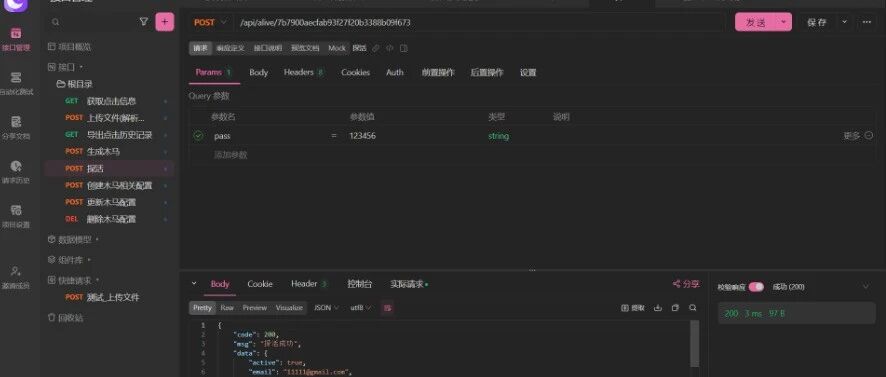The width and height of the screenshot is (886, 377).
Task: Click the Apifox logo icon
Action: pyautogui.click(x=16, y=5)
